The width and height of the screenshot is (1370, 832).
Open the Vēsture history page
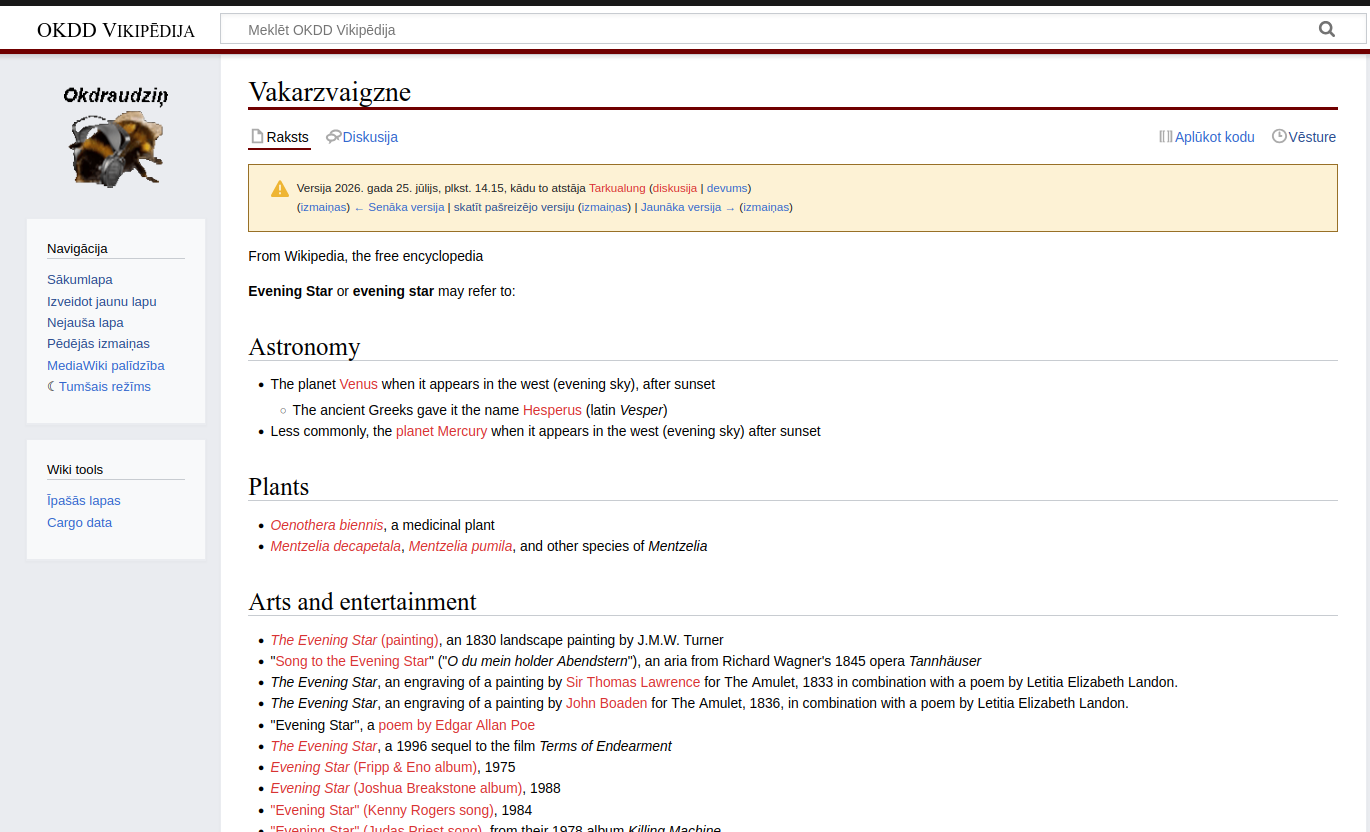(x=1304, y=137)
